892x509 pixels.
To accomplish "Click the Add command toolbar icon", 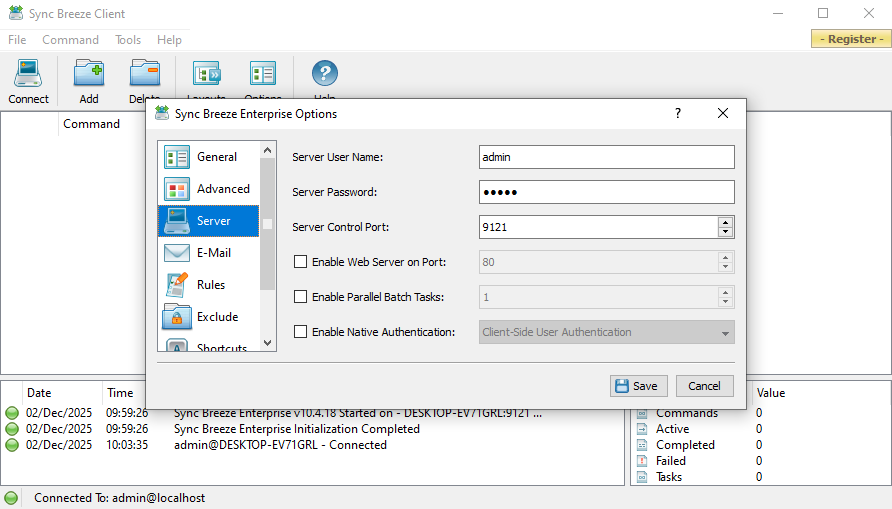I will click(x=89, y=80).
